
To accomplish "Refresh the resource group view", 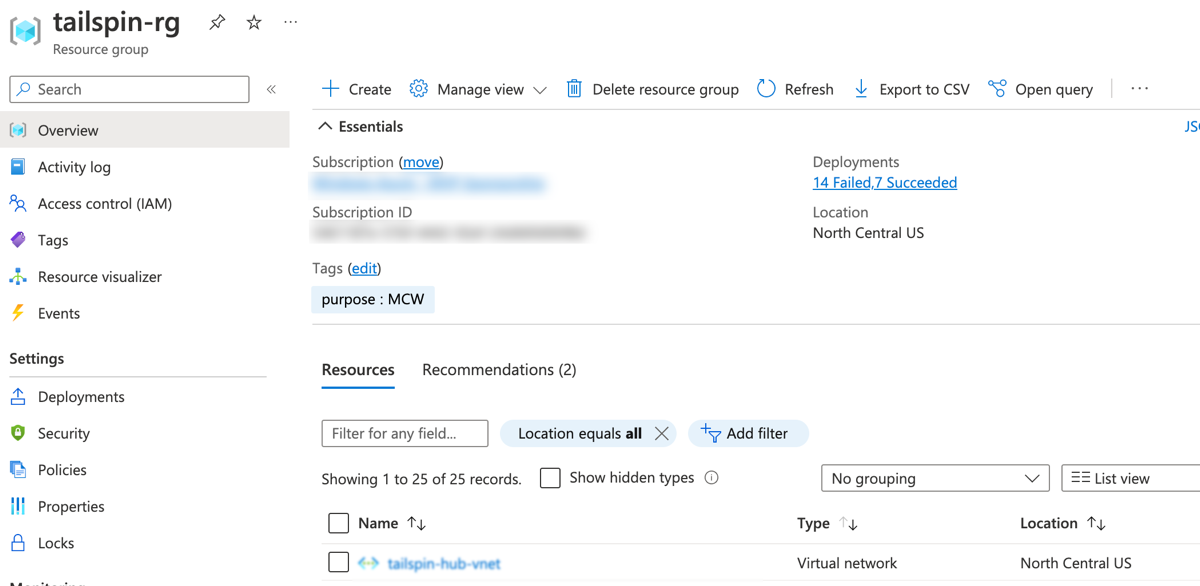I will (795, 89).
